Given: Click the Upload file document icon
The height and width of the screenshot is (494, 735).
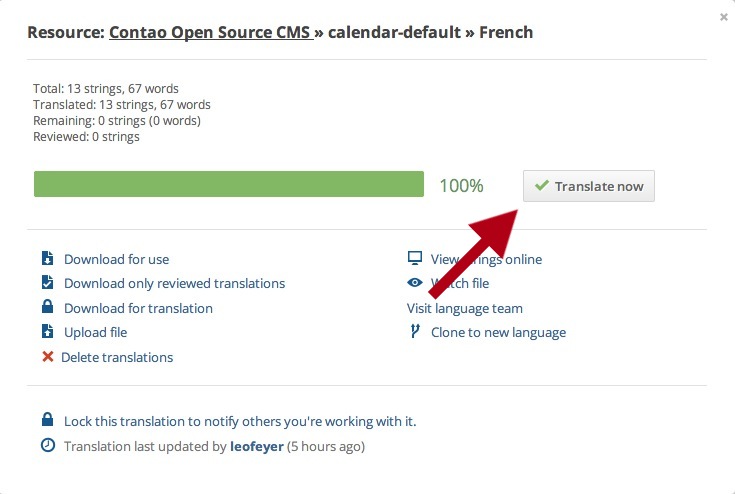Looking at the screenshot, I should 47,331.
